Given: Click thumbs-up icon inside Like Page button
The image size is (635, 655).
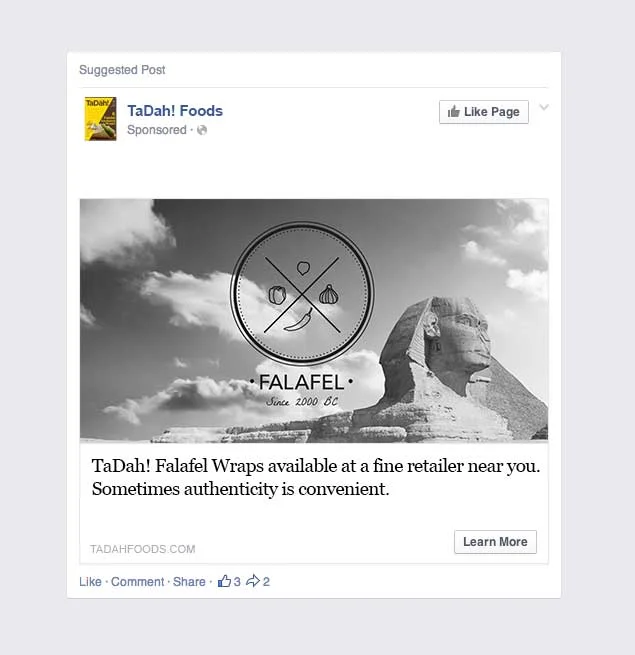Looking at the screenshot, I should click(x=454, y=112).
